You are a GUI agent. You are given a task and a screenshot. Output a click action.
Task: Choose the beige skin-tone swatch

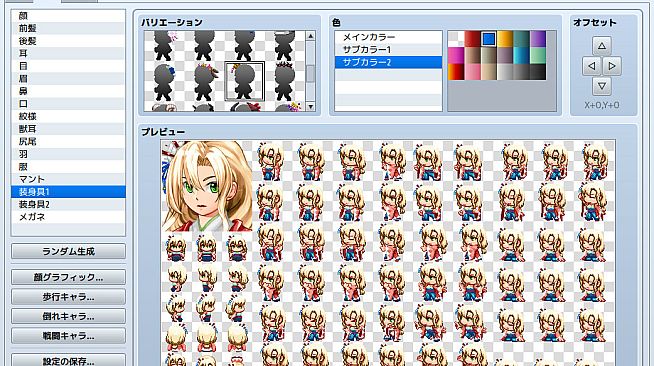[489, 72]
